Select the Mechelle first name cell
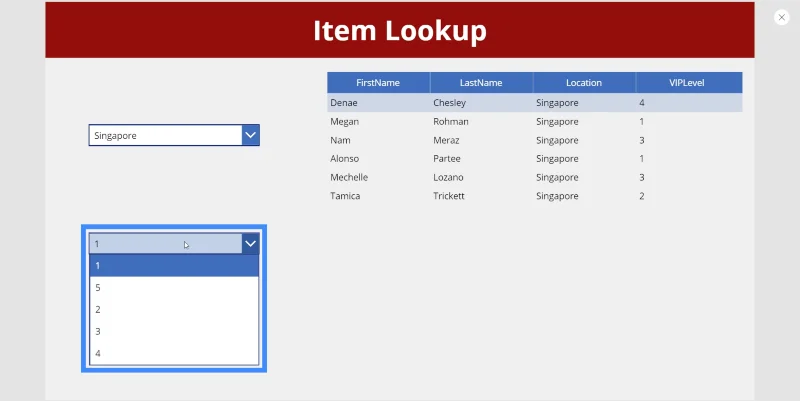Screen dimensions: 800x401 pyautogui.click(x=349, y=178)
